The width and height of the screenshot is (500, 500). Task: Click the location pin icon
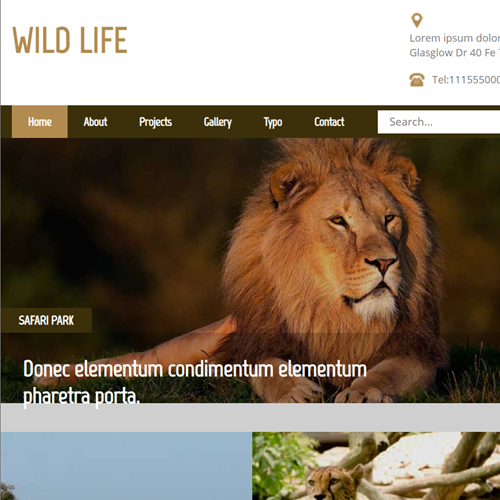click(417, 20)
